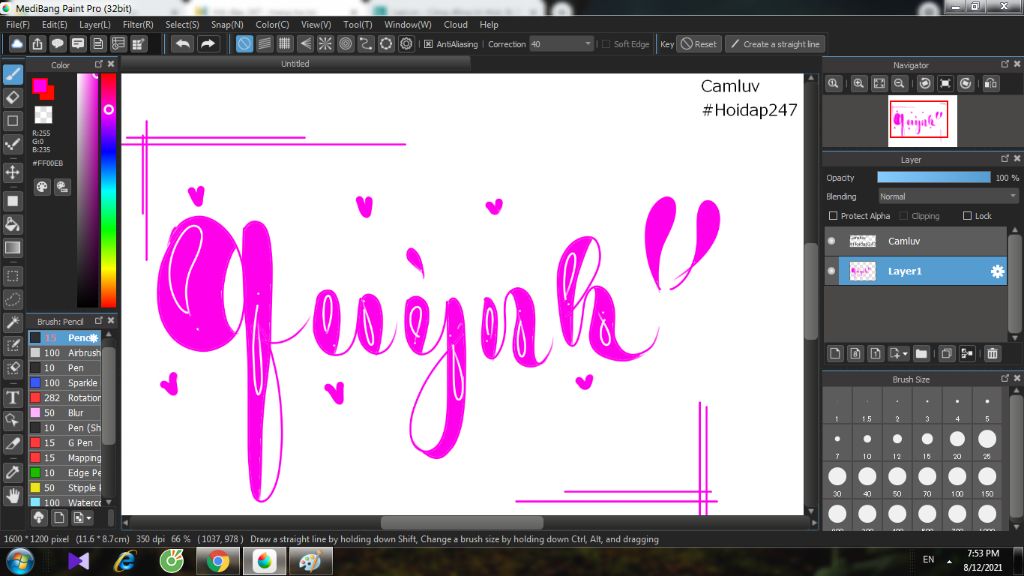The width and height of the screenshot is (1024, 576).
Task: Add a new layer folder
Action: (x=921, y=353)
